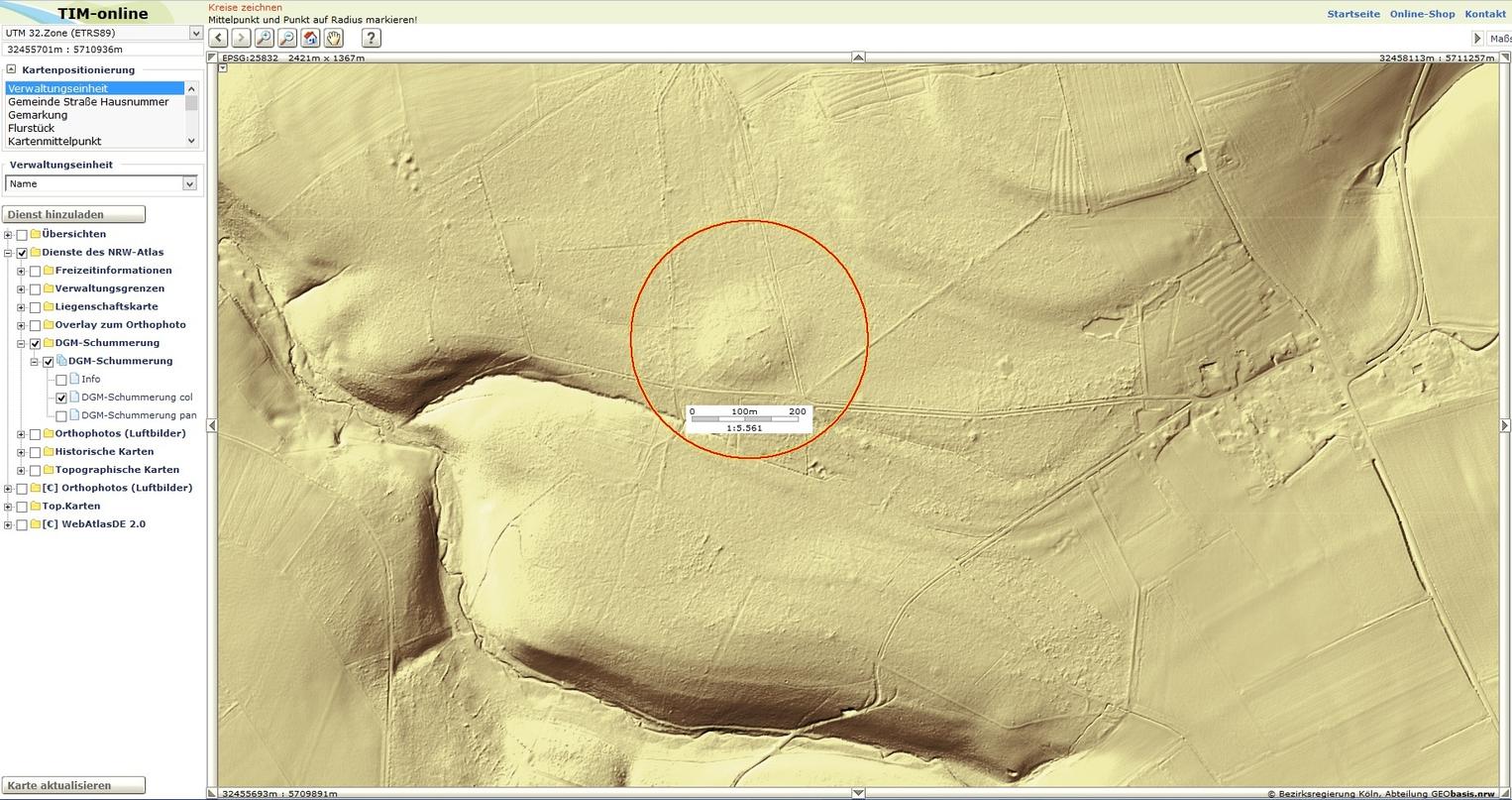
Task: Activate the hand pan tool
Action: 334,38
